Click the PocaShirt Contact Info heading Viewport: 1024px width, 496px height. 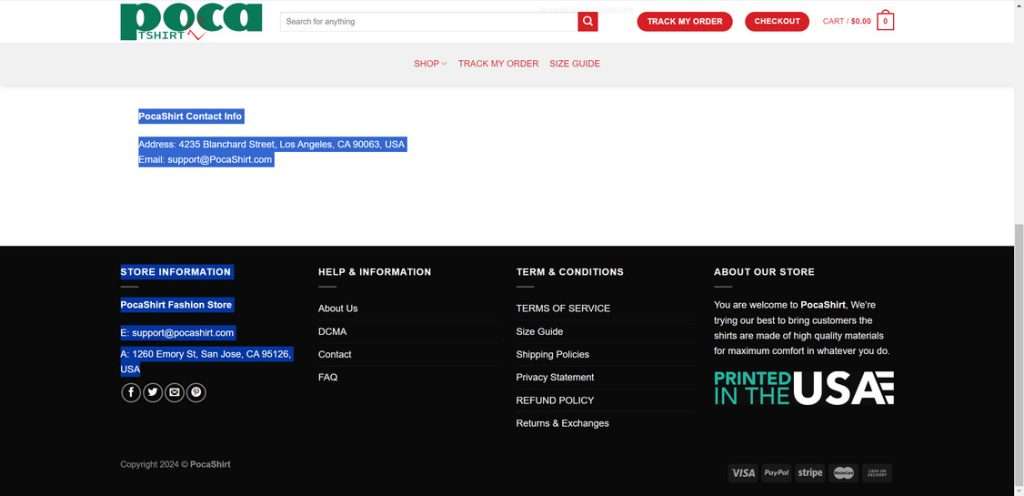(x=190, y=116)
